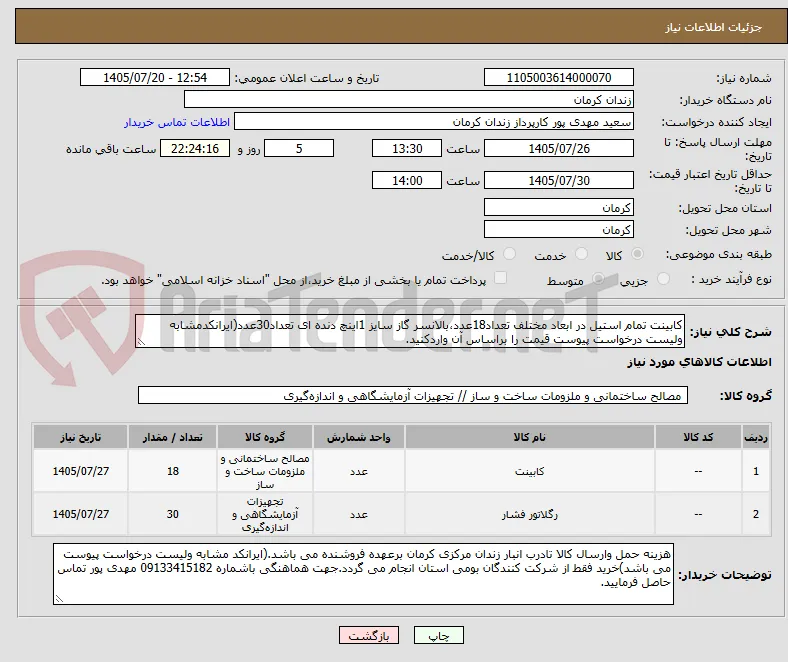Viewport: 788px width, 662px height.
Task: Select the خدمت radio button
Action: 581,254
